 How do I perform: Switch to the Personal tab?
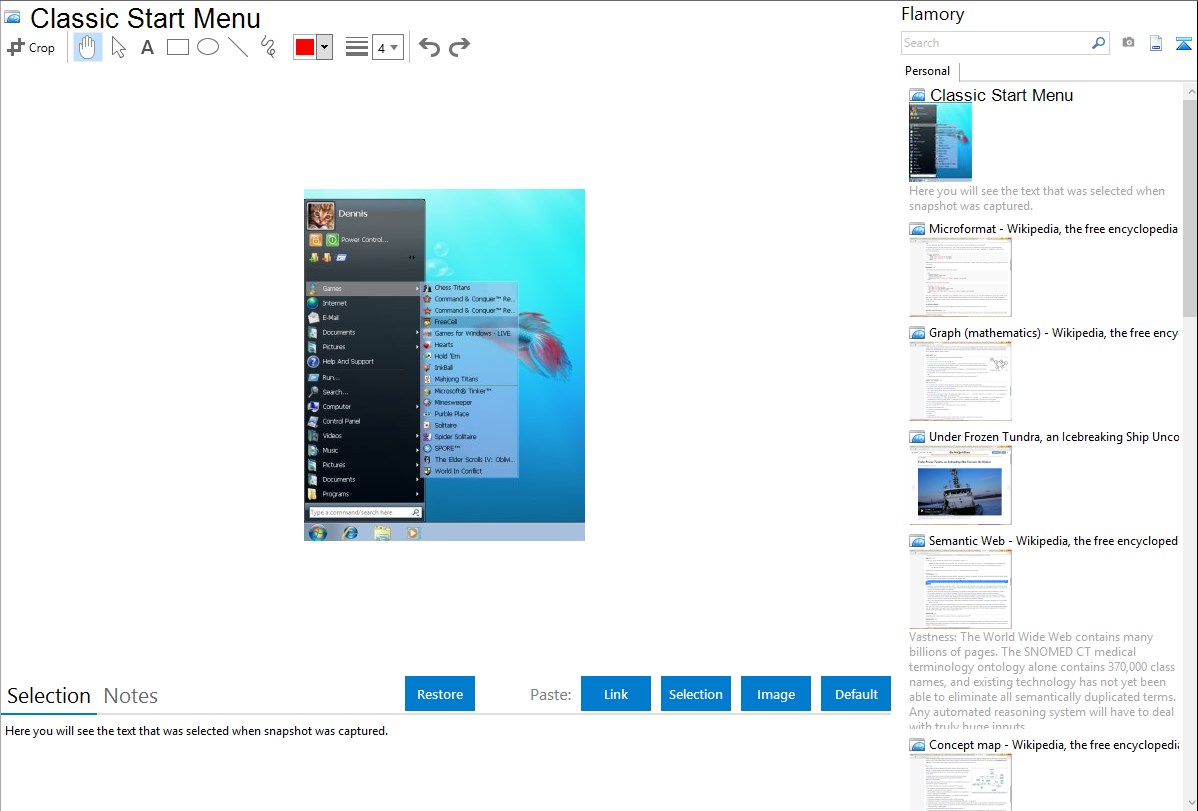click(x=927, y=71)
